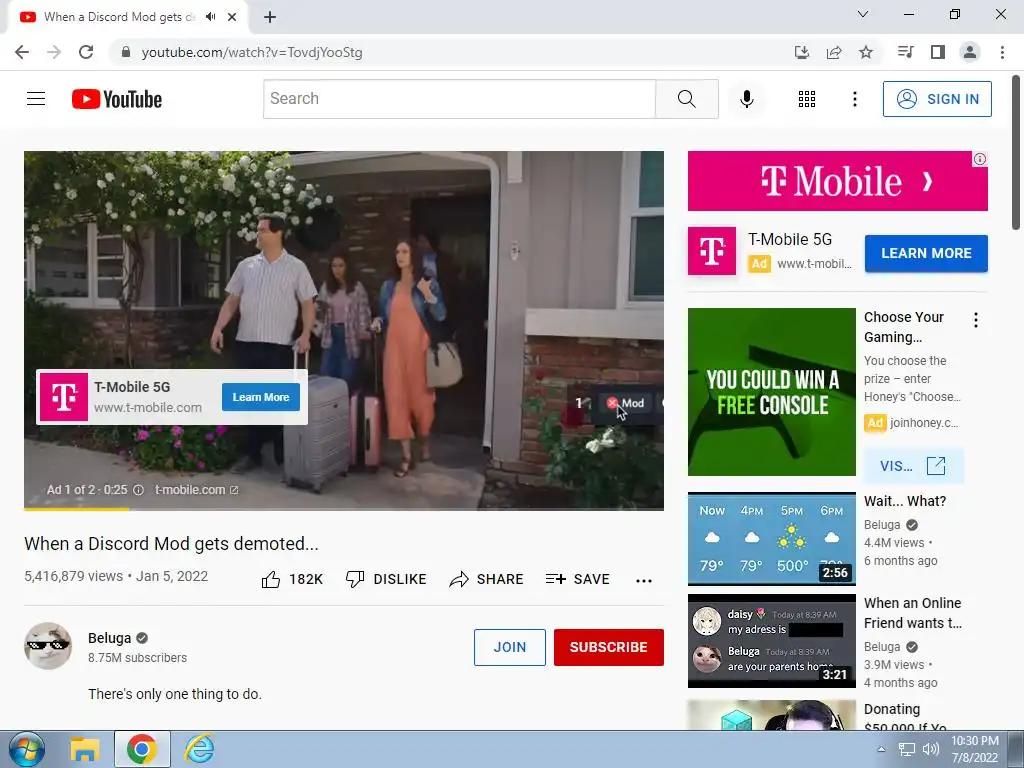Open 'When an Online Friend wants' thumbnail
The image size is (1024, 768).
click(771, 641)
